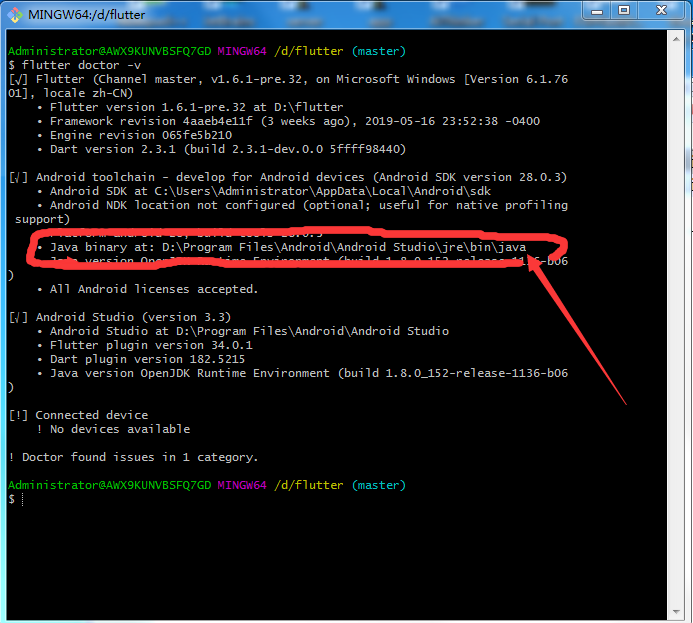Image resolution: width=693 pixels, height=623 pixels.
Task: Click the first prompt's 'Administrator@AWX9KUNVBSFQ7GD' text
Action: 110,52
